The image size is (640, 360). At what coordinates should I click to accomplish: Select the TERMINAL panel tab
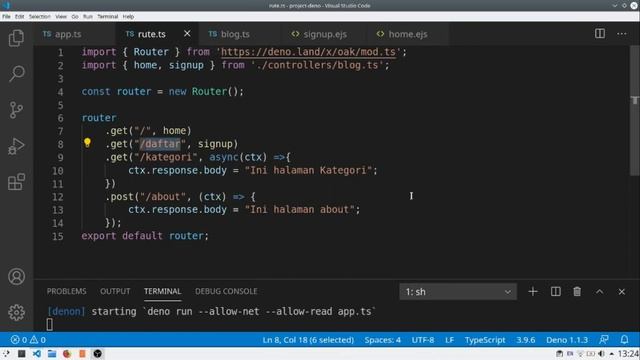162,291
